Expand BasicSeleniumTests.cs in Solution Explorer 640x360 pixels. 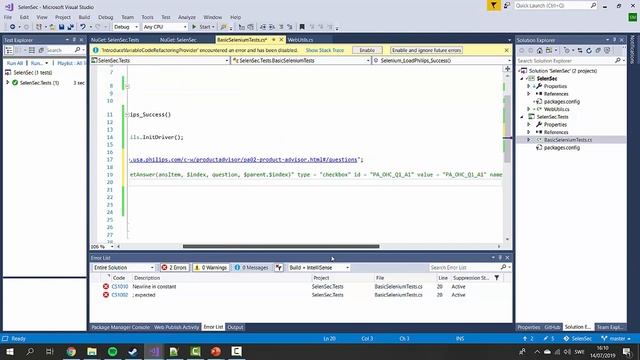click(x=529, y=140)
